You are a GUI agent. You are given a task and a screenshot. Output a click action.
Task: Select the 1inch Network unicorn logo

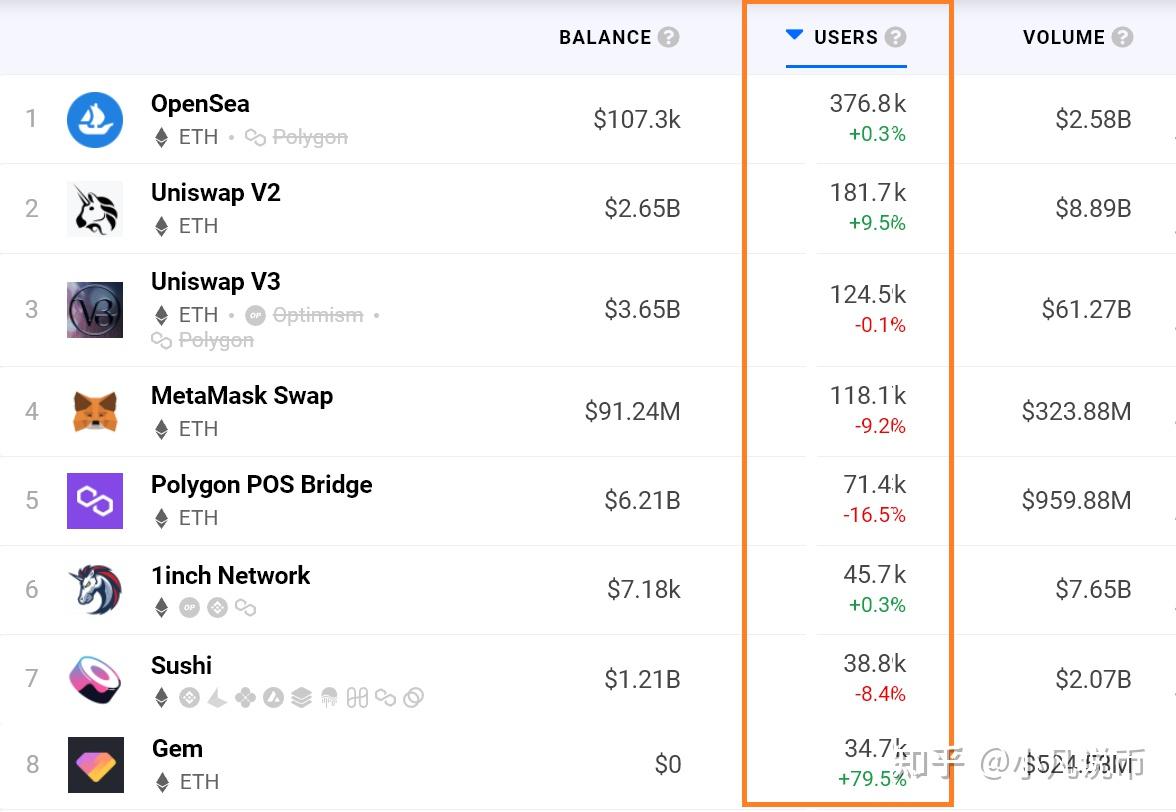pyautogui.click(x=95, y=590)
